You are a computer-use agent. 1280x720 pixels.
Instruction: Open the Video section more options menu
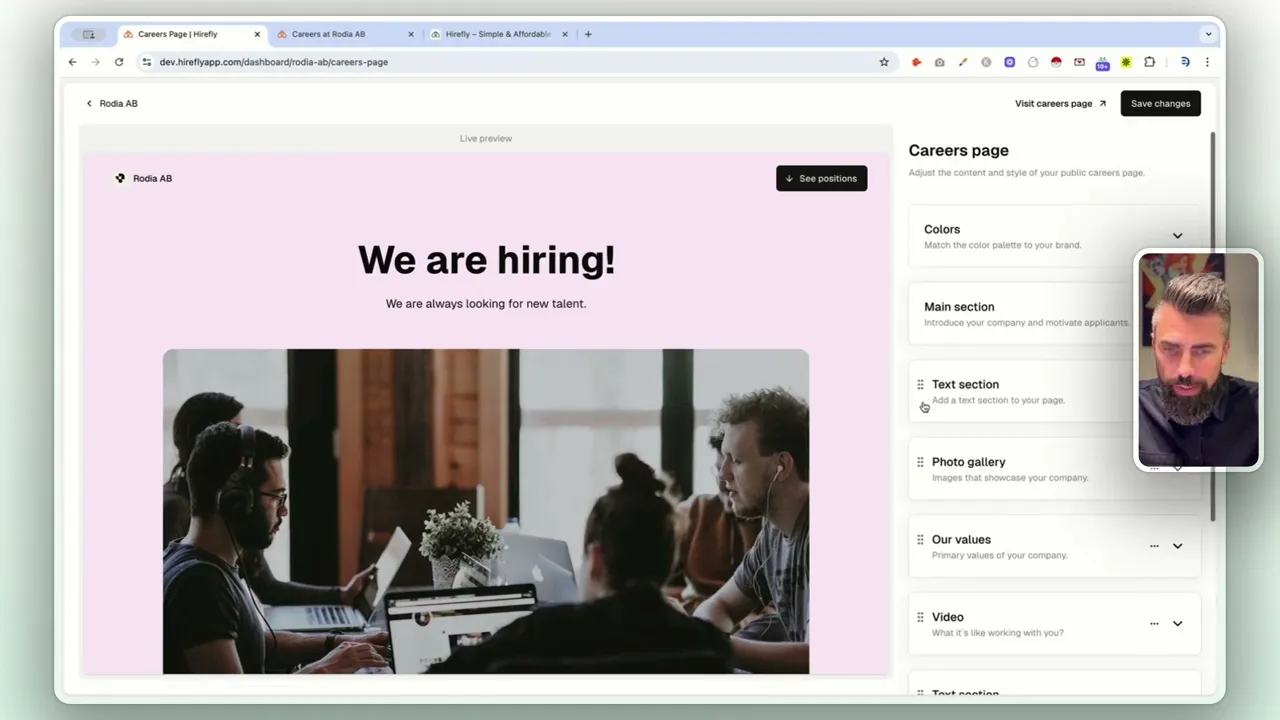click(1154, 624)
